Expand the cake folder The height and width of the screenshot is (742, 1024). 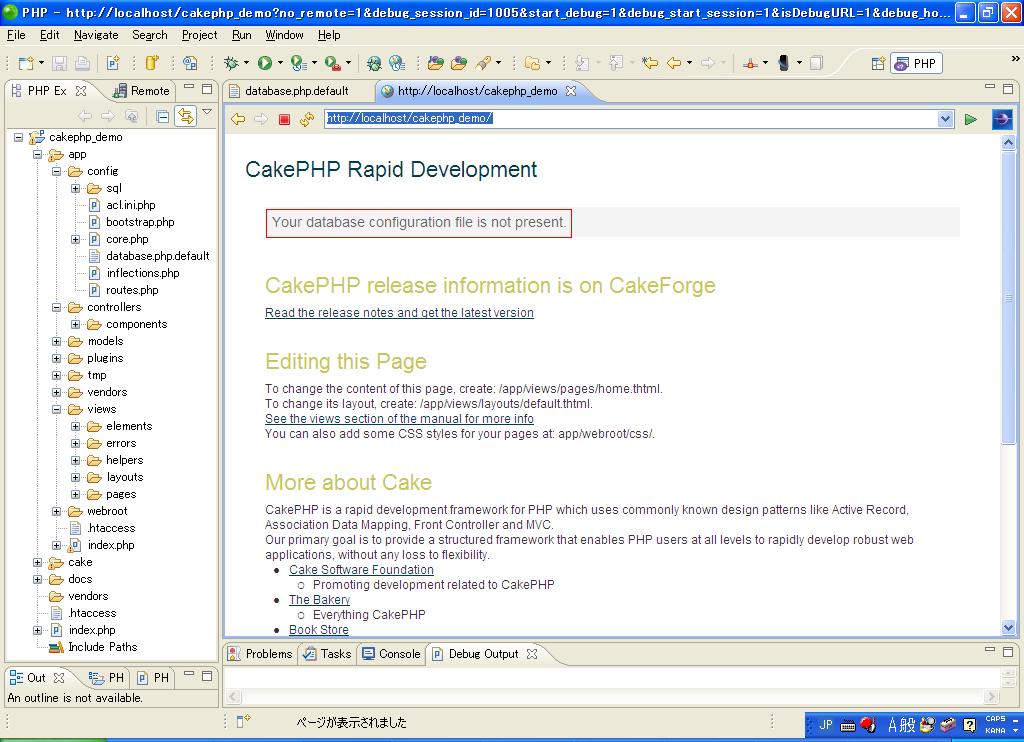pos(38,562)
